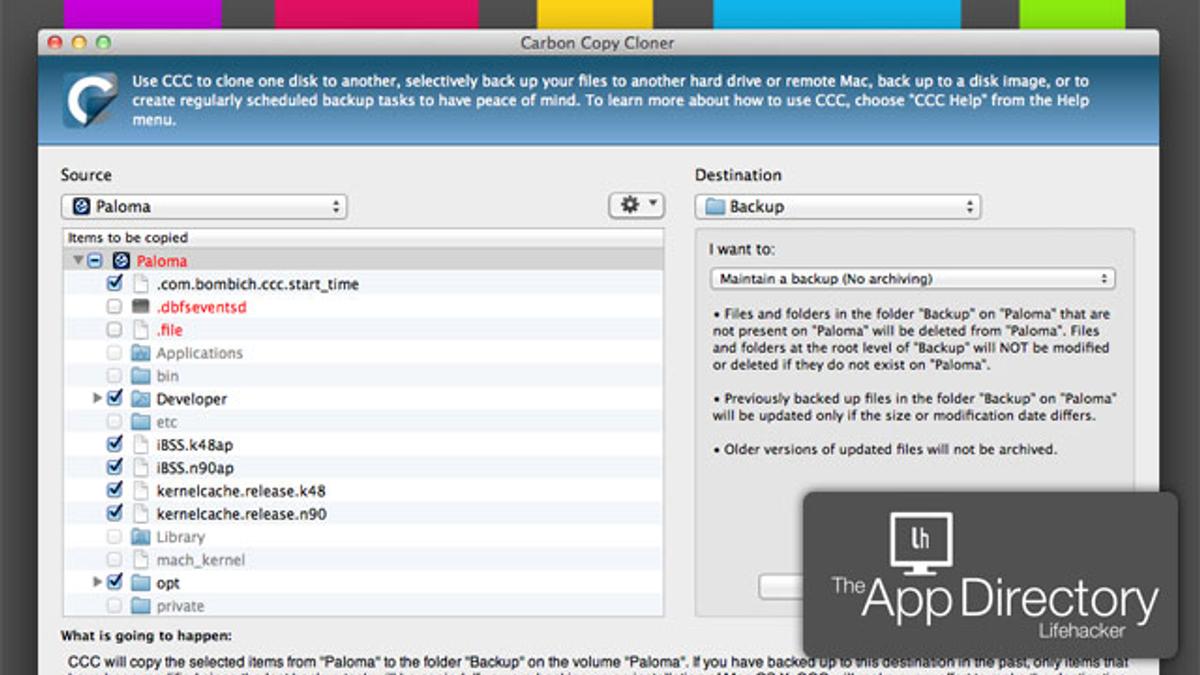The height and width of the screenshot is (675, 1200).
Task: Toggle the kernelcache.release.k48 checkbox
Action: 114,491
